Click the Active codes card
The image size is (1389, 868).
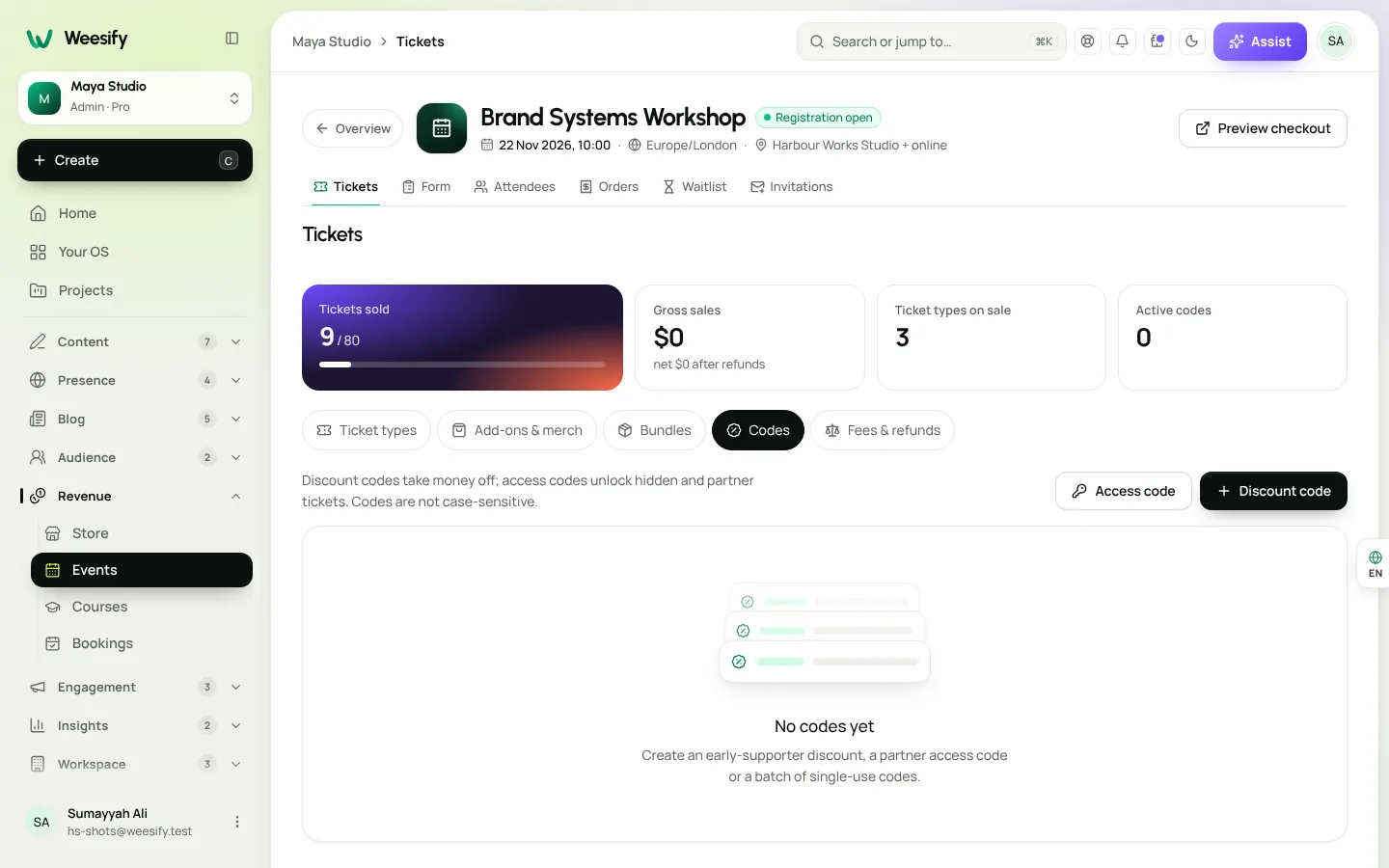1232,338
